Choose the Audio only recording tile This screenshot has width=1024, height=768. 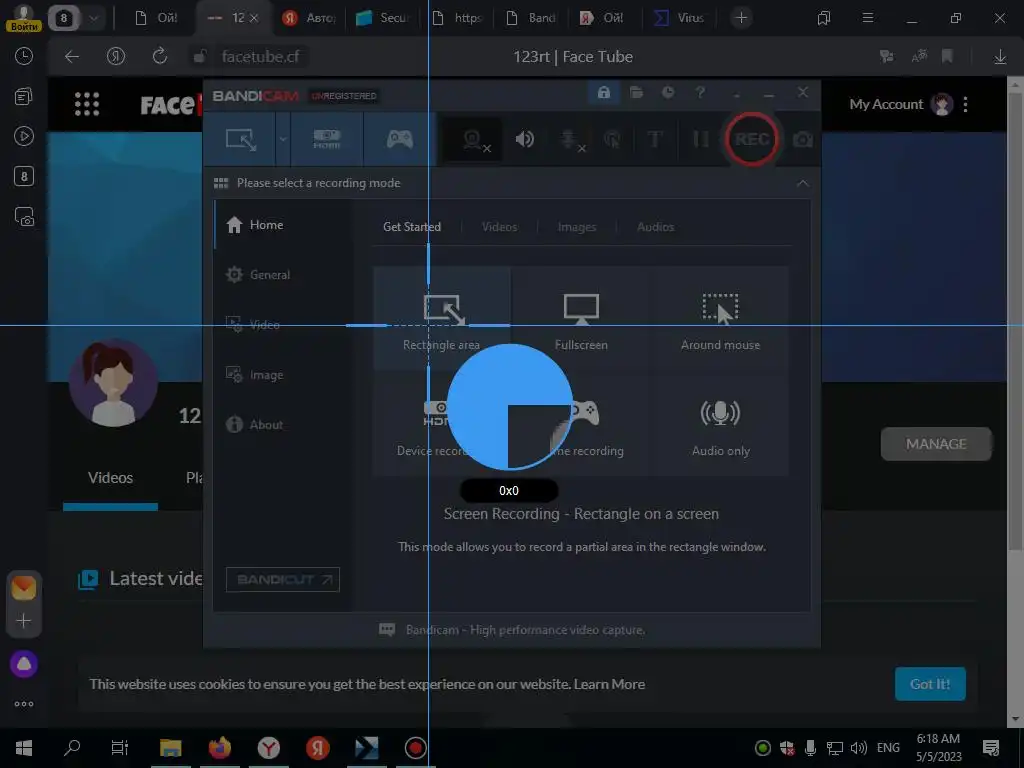click(x=720, y=424)
